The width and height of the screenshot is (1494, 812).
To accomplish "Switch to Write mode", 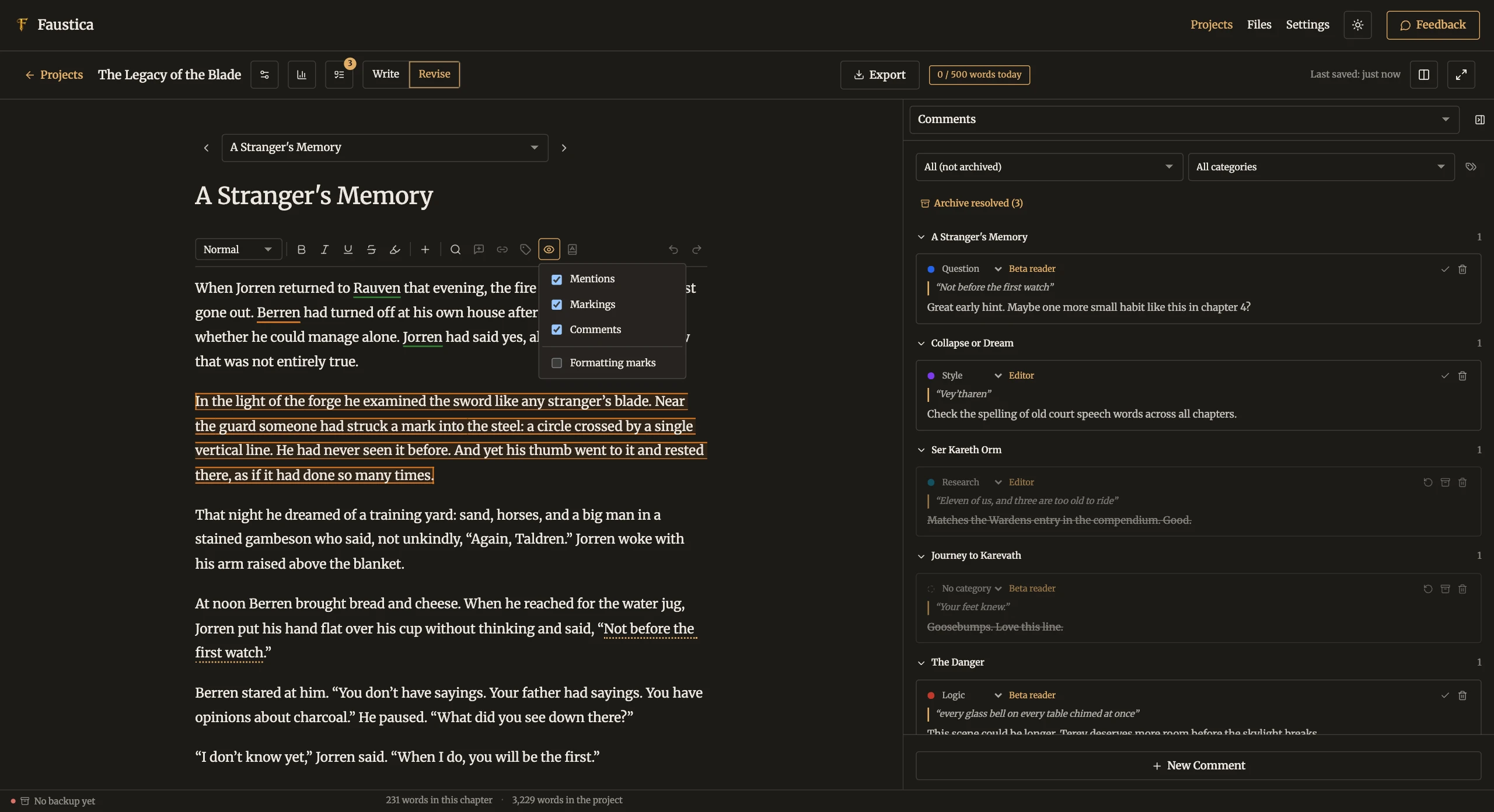I will coord(386,75).
